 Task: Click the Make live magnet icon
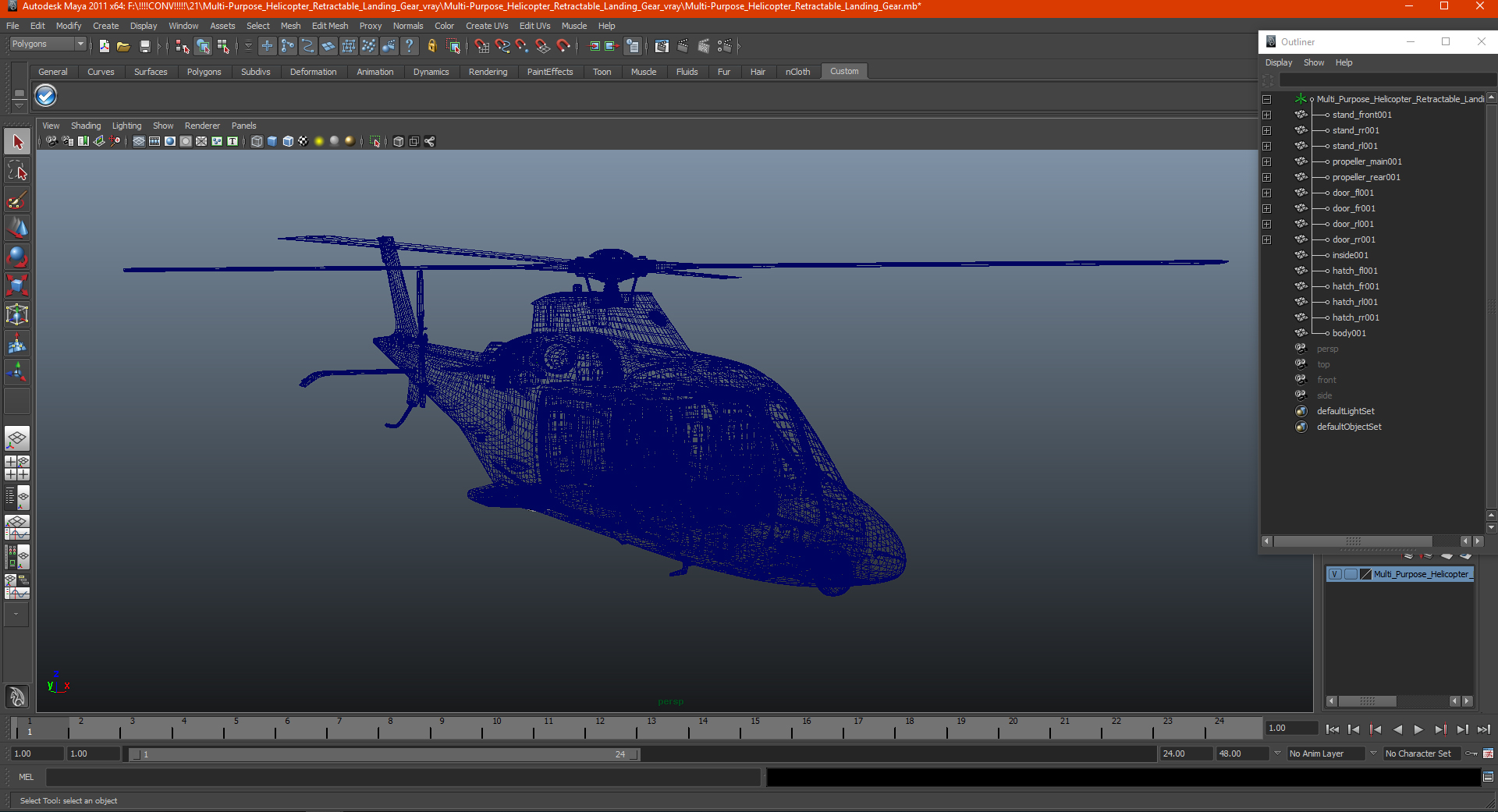pos(563,47)
